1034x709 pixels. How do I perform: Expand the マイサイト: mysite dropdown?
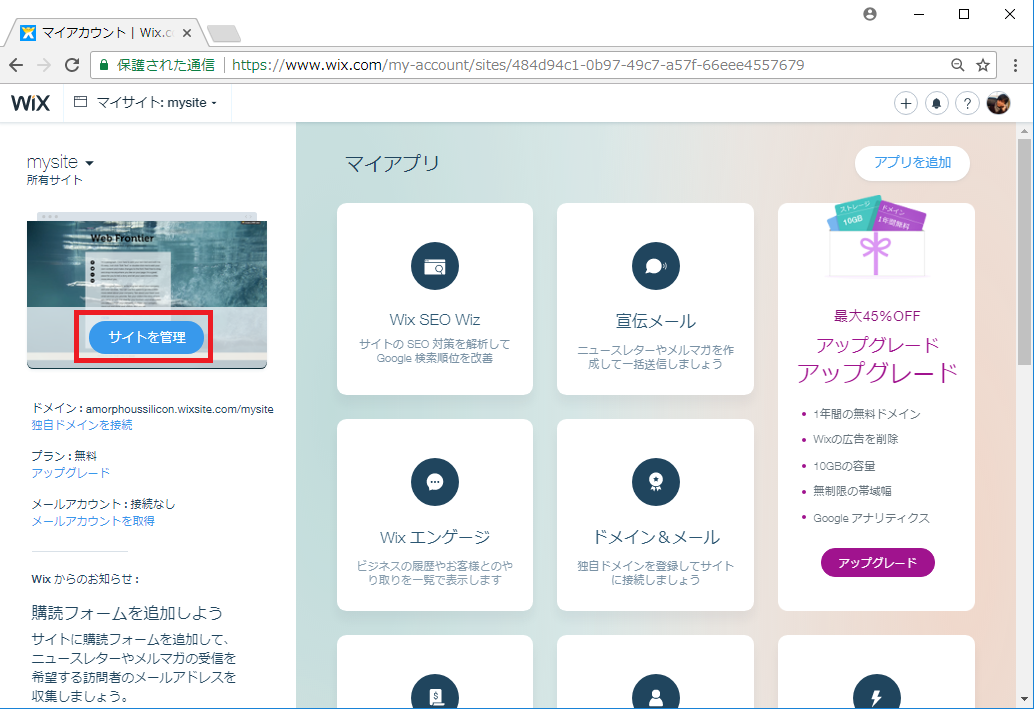pyautogui.click(x=156, y=103)
